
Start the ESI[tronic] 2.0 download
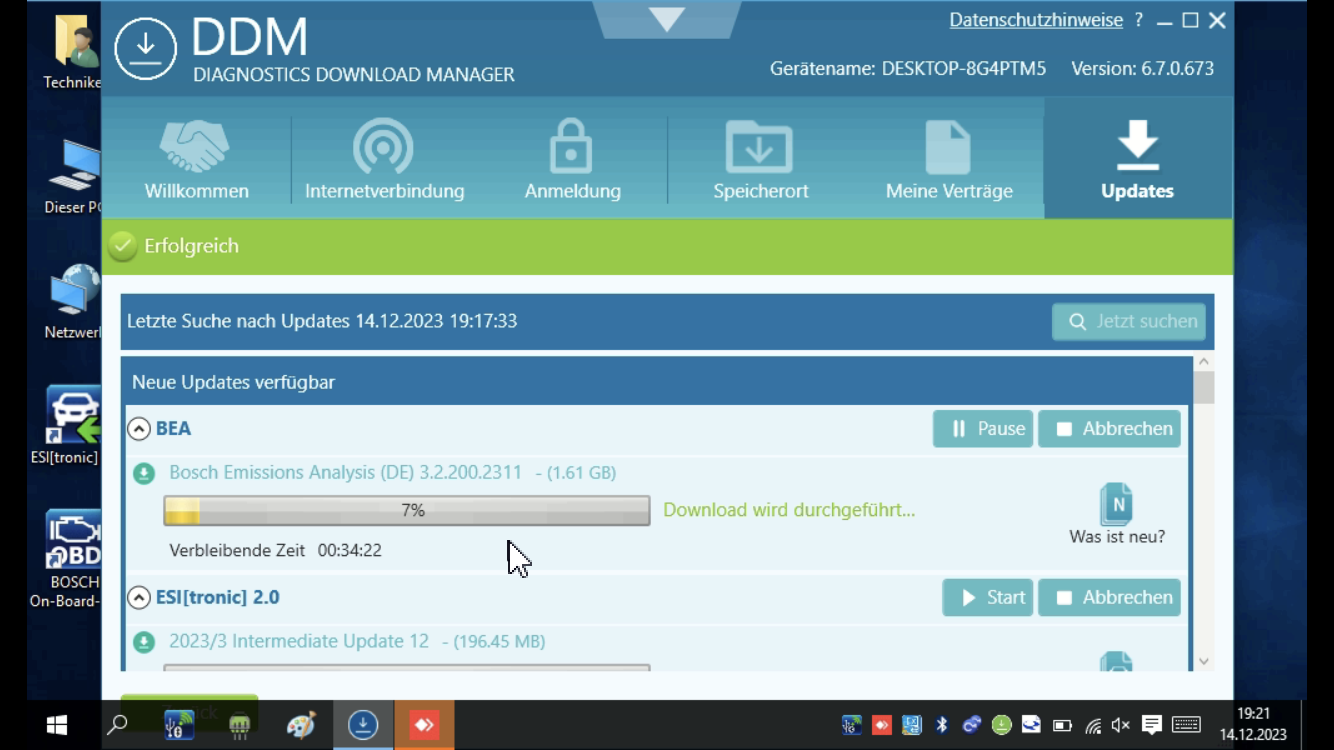pyautogui.click(x=988, y=598)
